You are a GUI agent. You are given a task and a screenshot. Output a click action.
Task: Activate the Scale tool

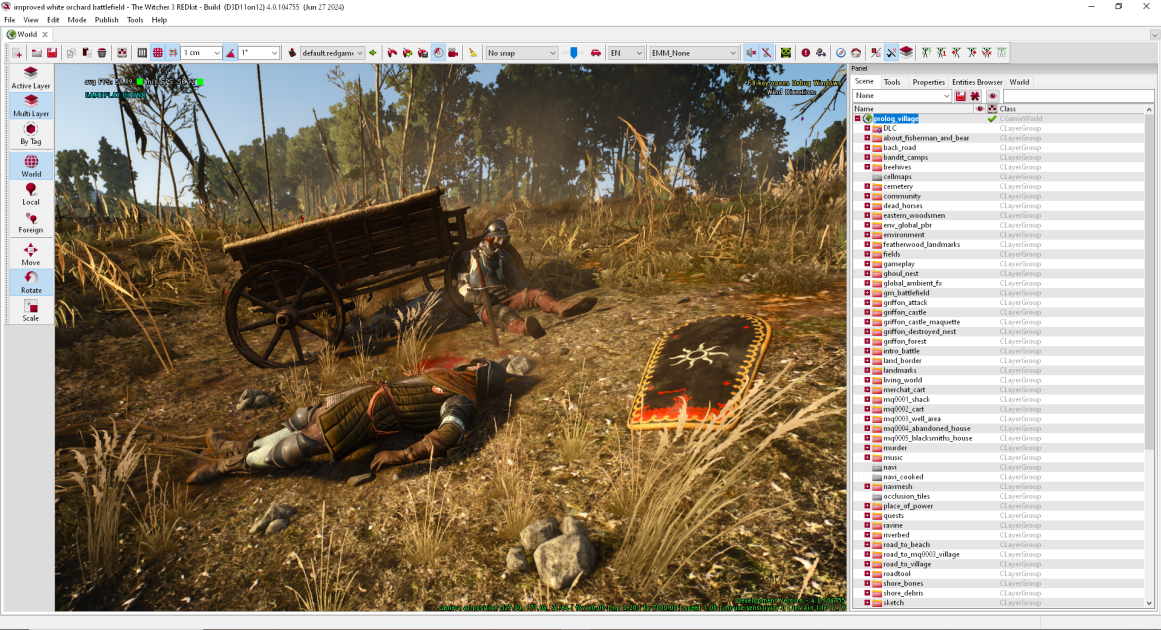31,310
